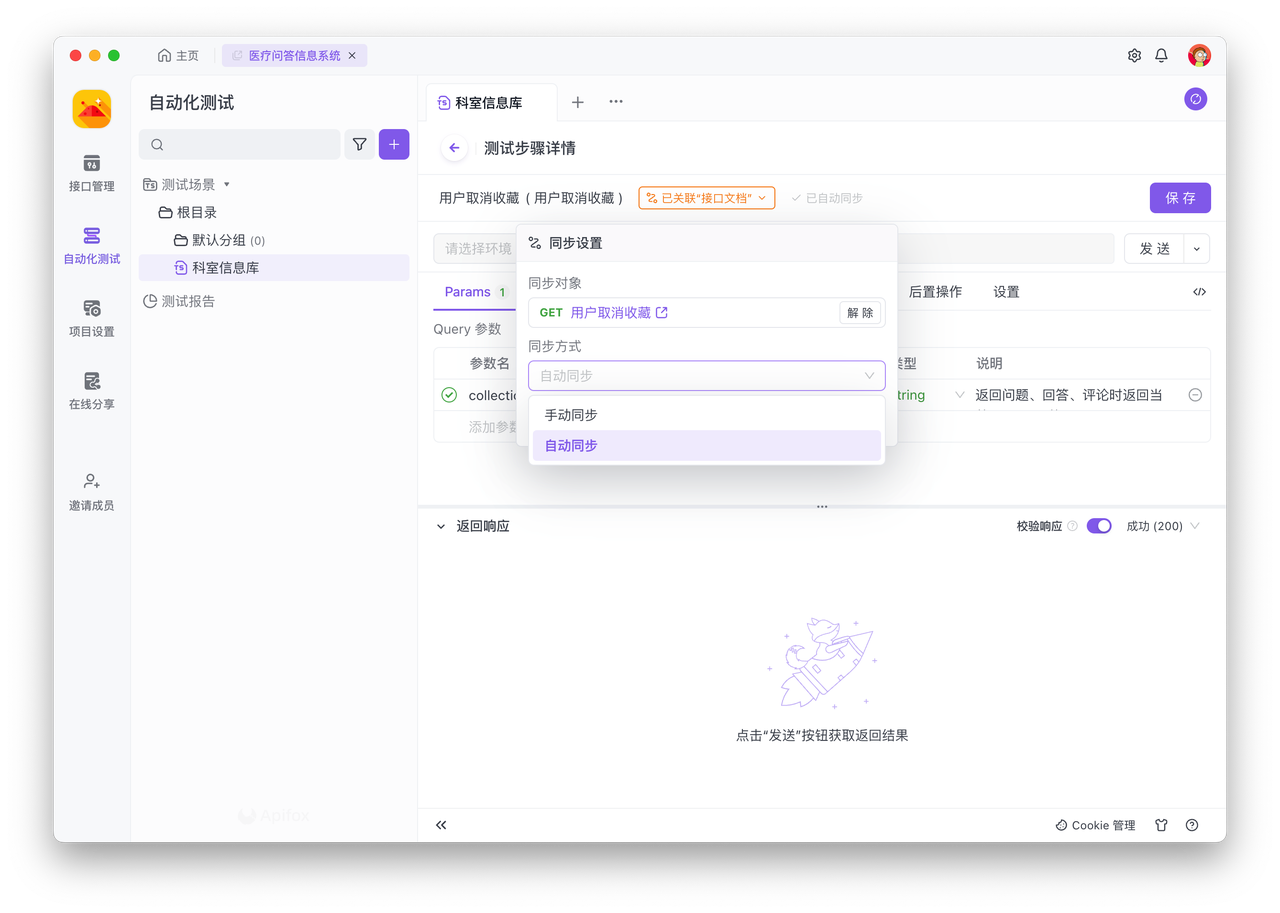Toggle the collection parameter enabled check
The width and height of the screenshot is (1280, 913).
449,395
